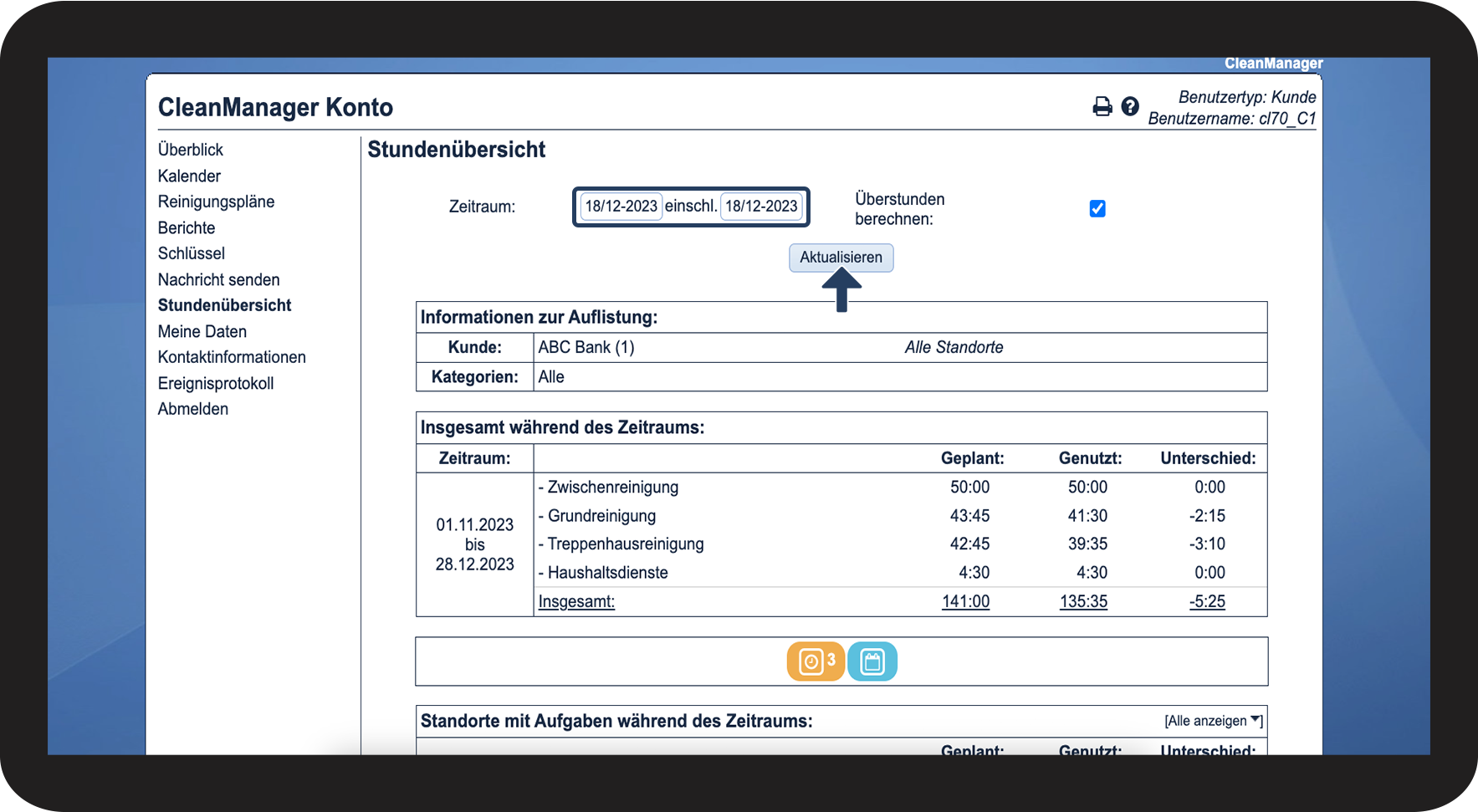
Task: Choose Nachricht senden from the sidebar
Action: click(x=218, y=280)
